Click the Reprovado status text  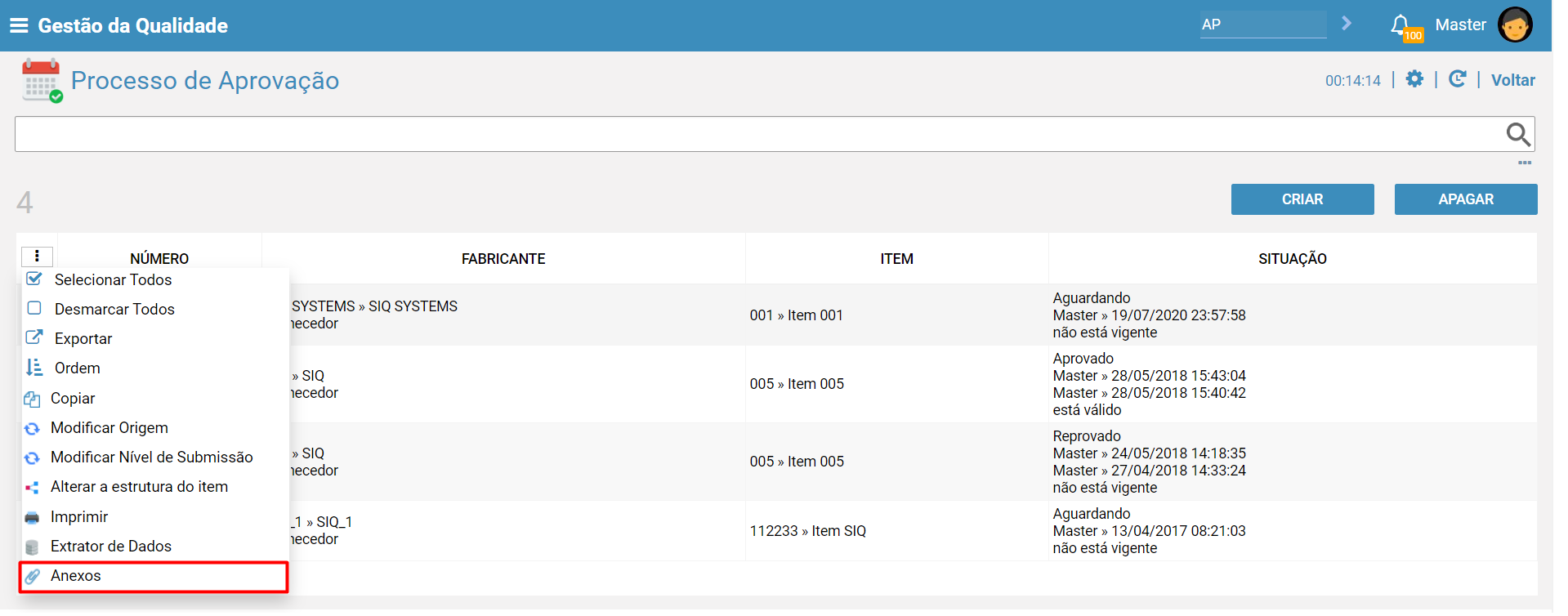point(1087,436)
